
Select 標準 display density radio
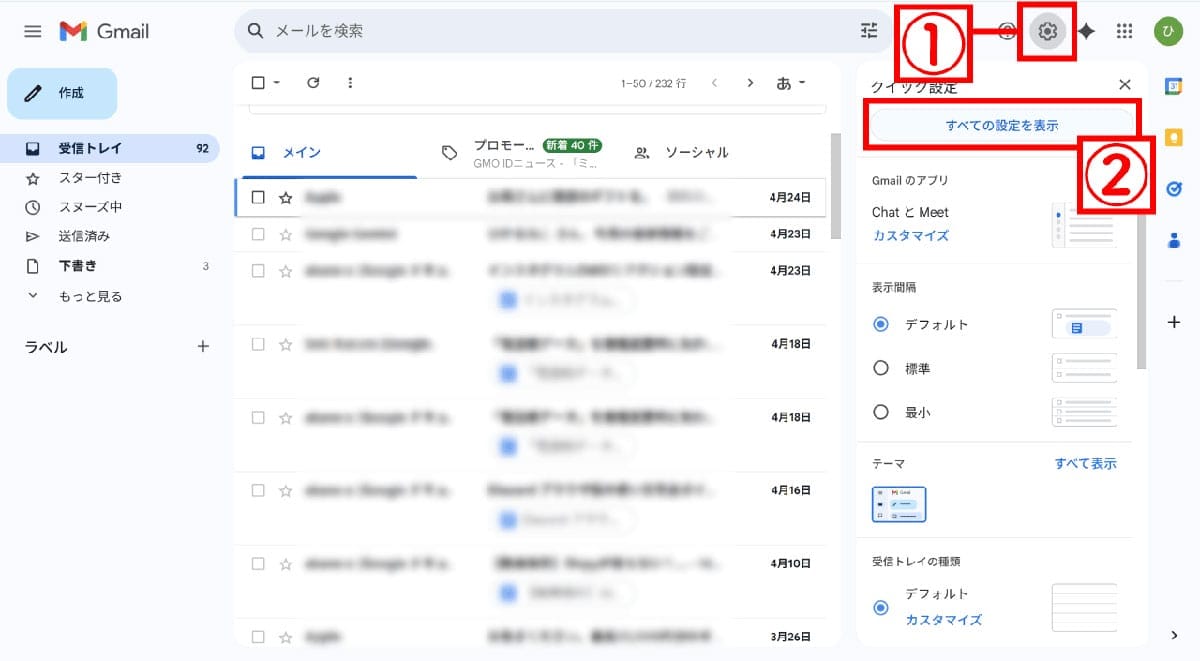click(881, 368)
